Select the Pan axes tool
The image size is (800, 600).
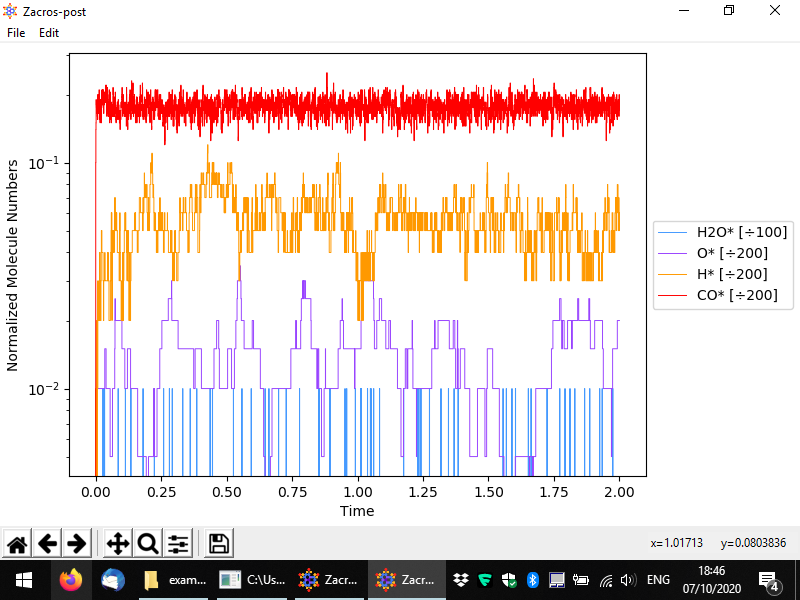point(117,544)
